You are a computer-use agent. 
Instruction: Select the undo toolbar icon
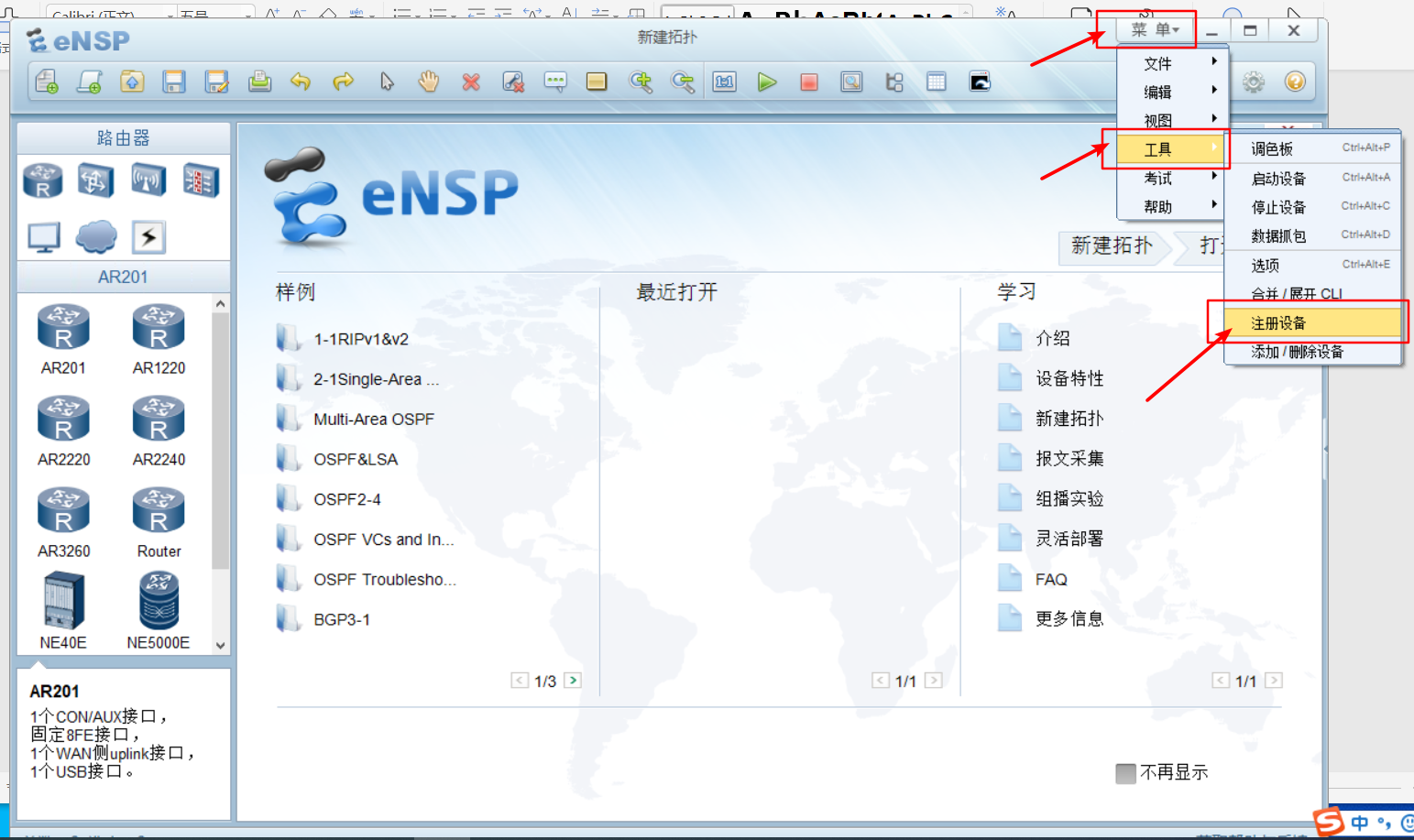(x=301, y=82)
